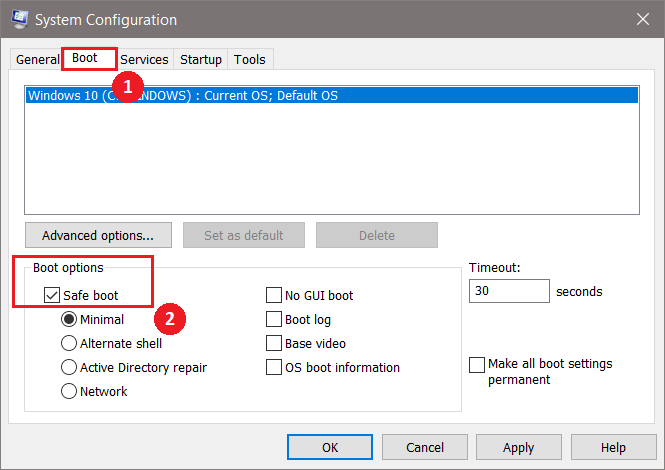Open Advanced options button

click(x=98, y=236)
